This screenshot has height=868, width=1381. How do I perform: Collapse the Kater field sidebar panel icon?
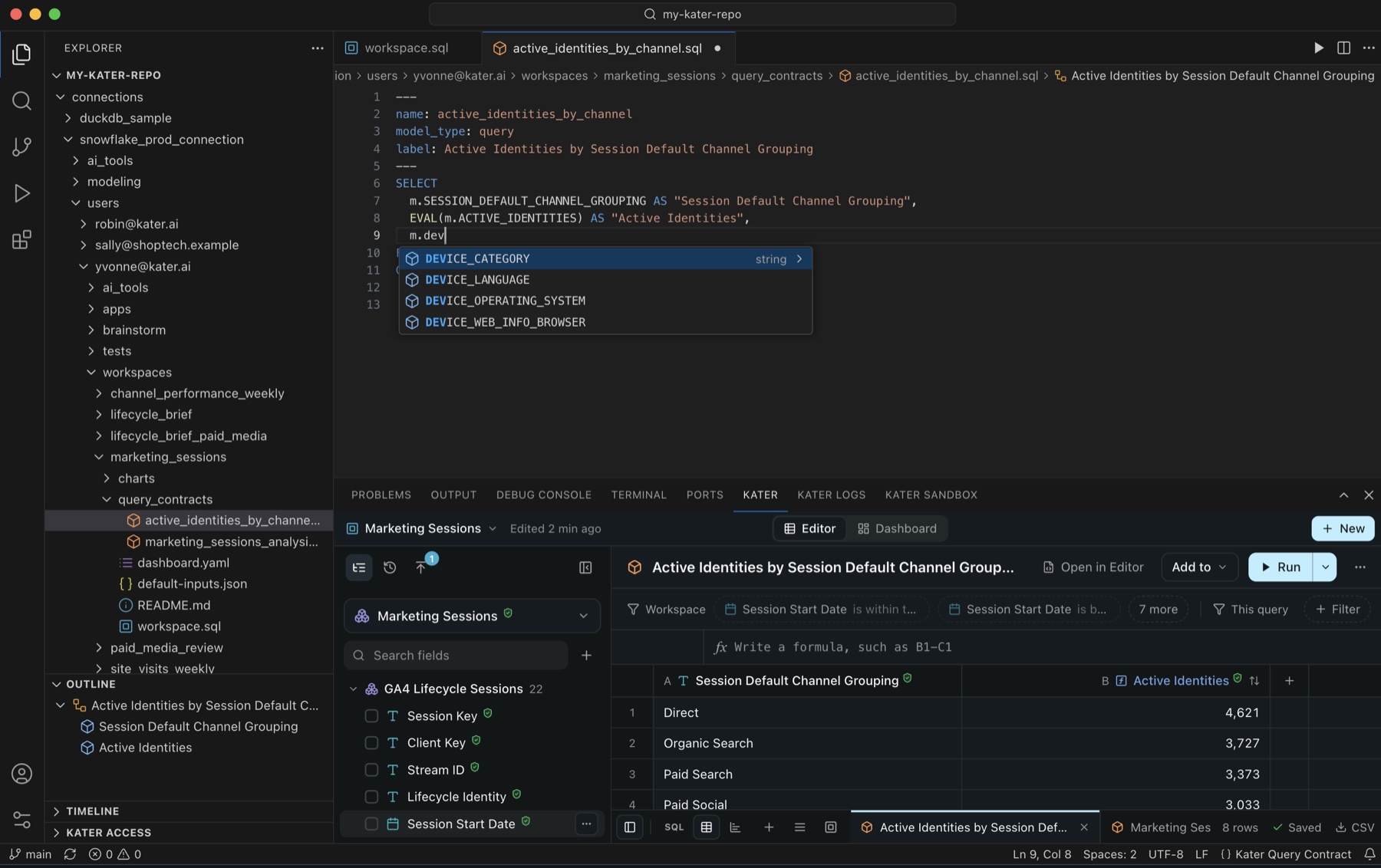585,567
